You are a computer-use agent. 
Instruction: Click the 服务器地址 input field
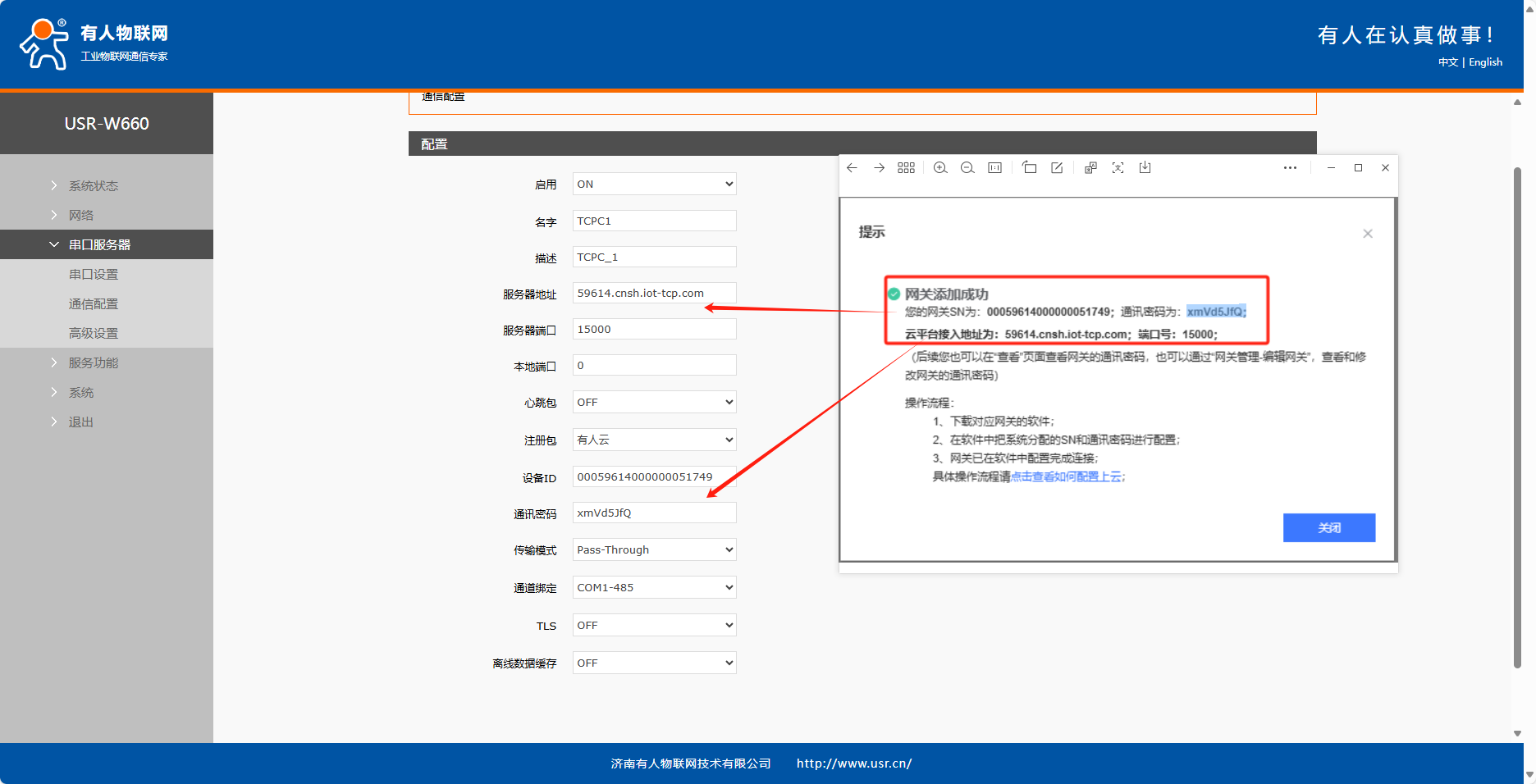(x=654, y=294)
